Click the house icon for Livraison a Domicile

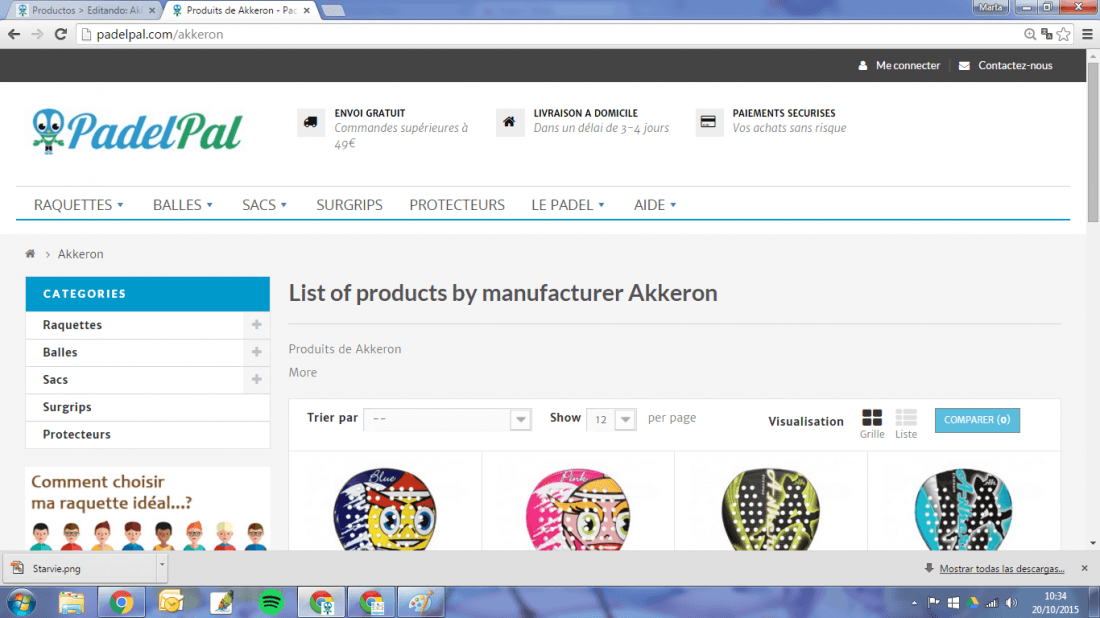[510, 122]
